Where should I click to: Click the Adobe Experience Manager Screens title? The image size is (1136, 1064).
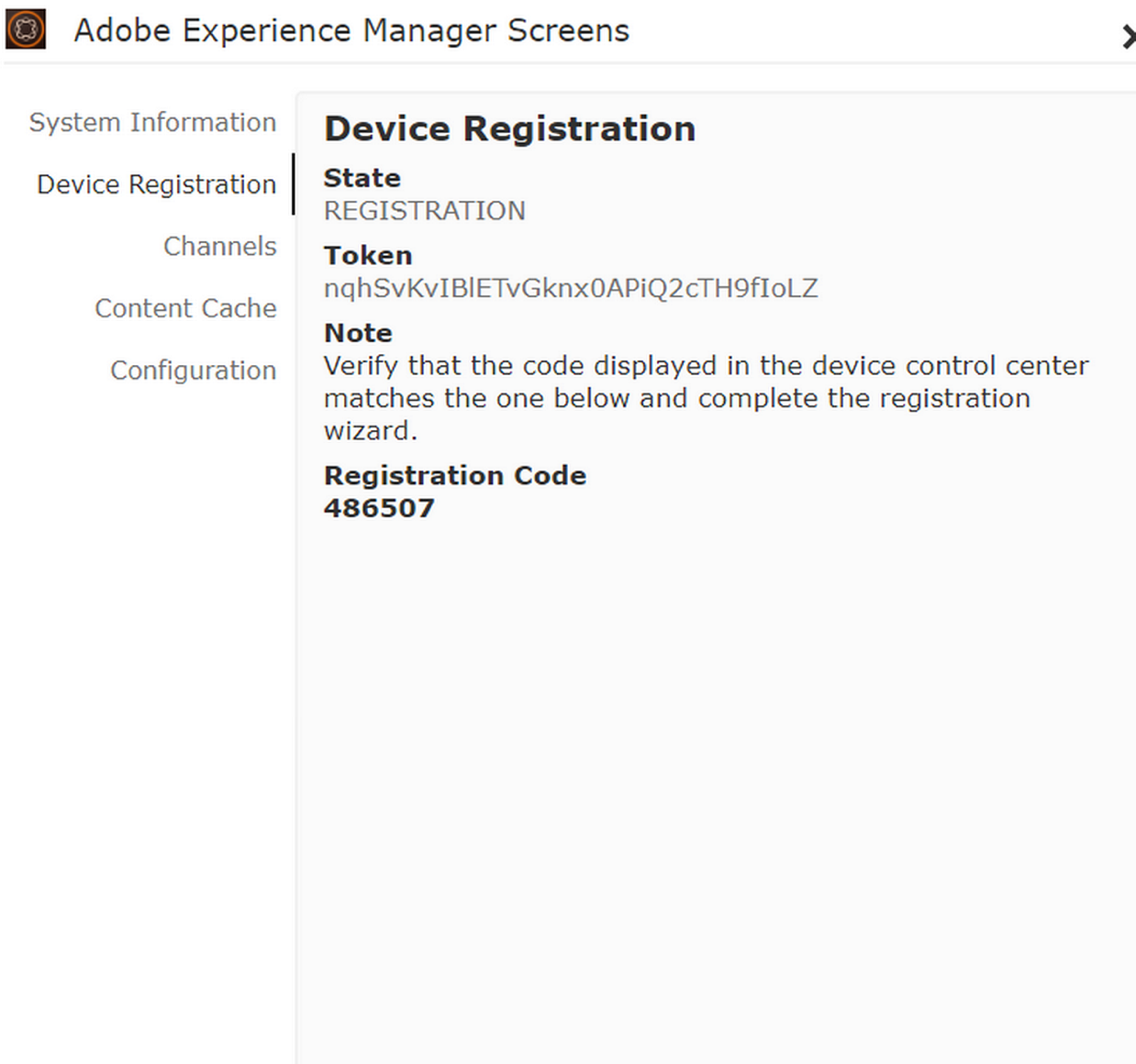[351, 30]
